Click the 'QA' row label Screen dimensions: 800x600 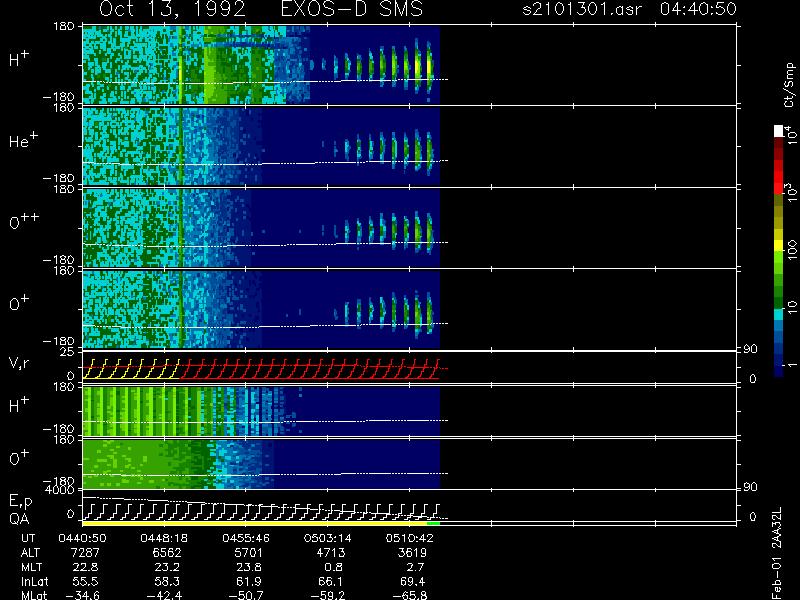19,519
